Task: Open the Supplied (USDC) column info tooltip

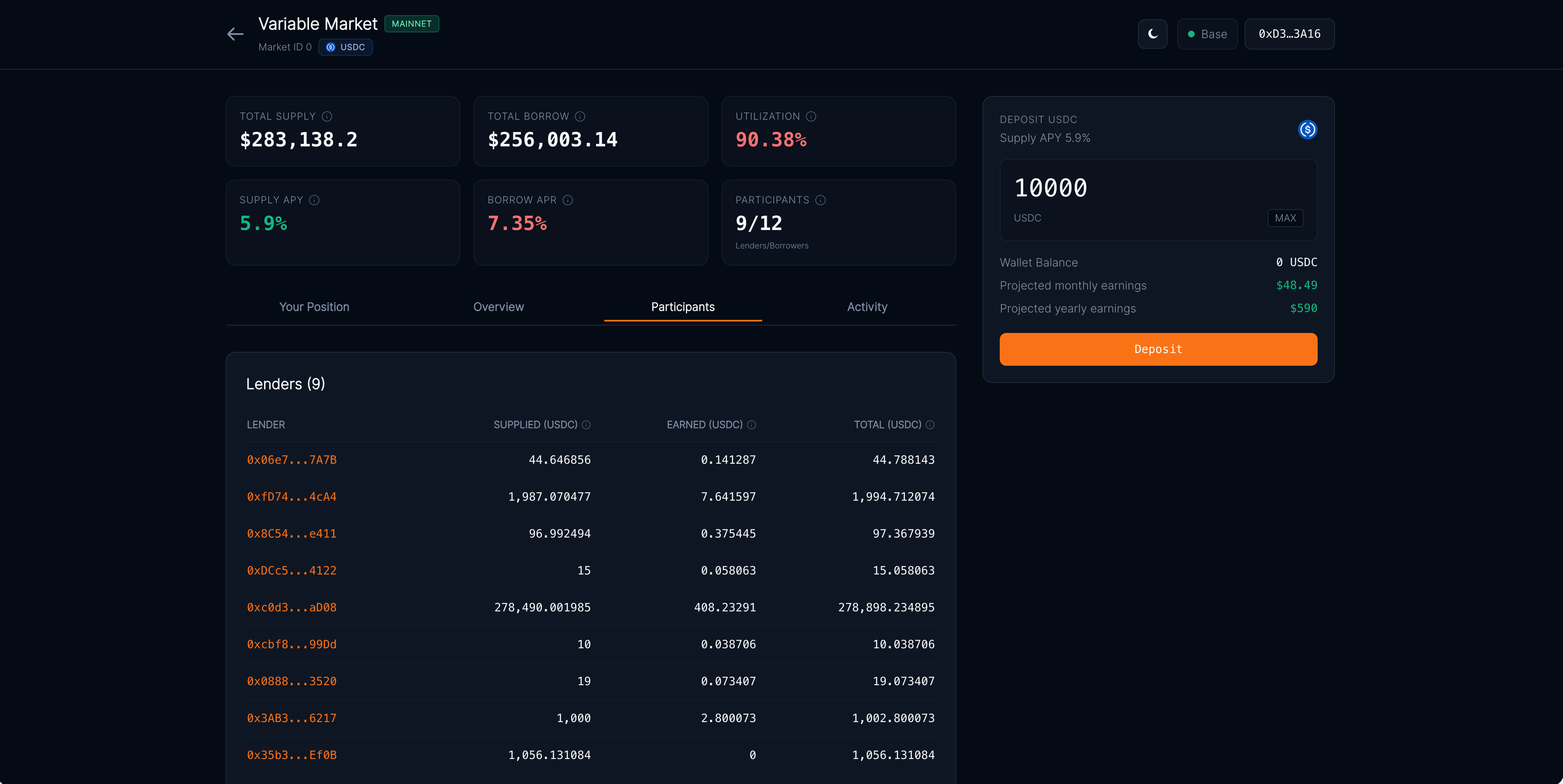Action: pos(586,424)
